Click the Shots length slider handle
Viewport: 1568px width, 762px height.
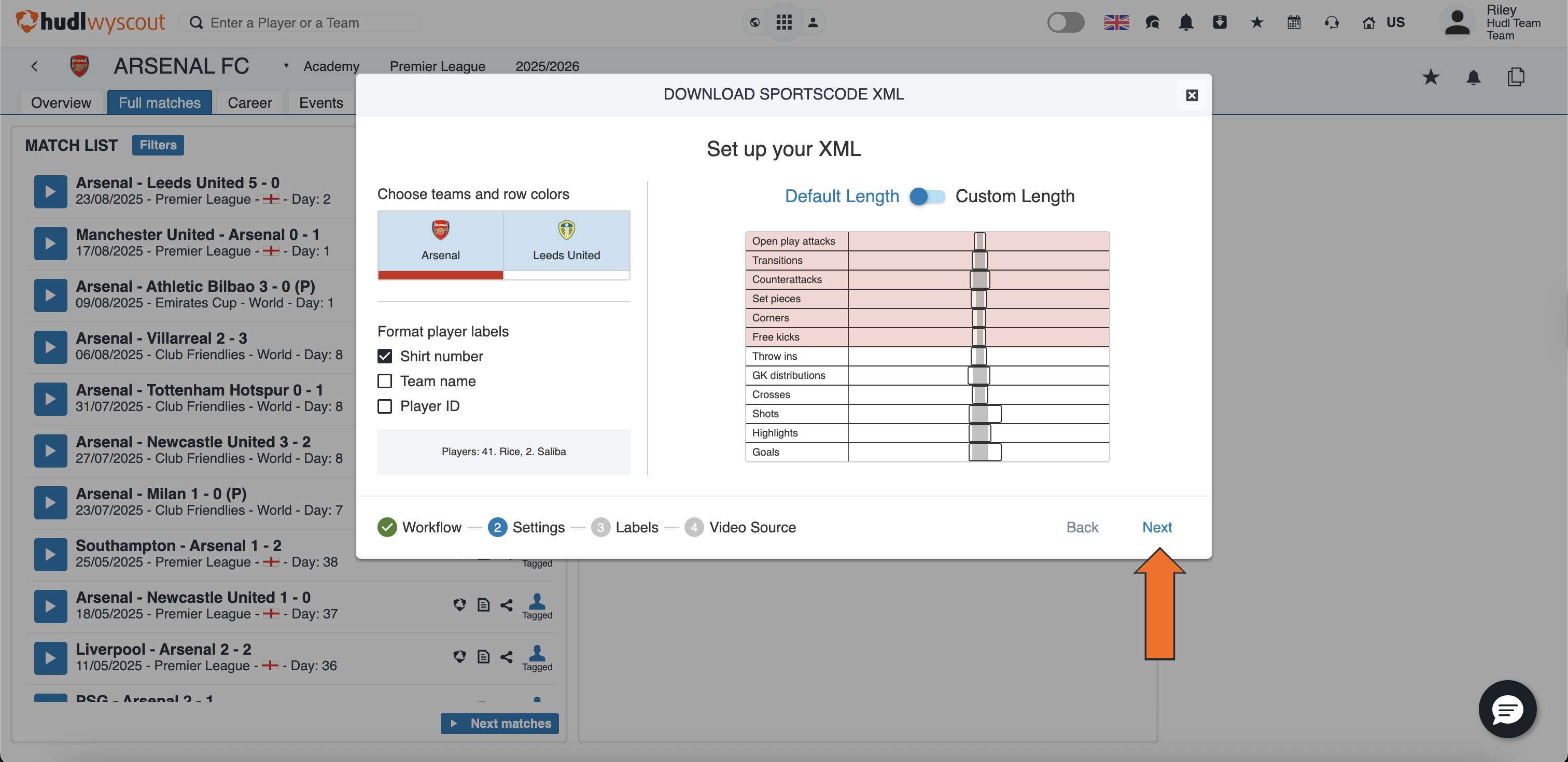pyautogui.click(x=984, y=413)
